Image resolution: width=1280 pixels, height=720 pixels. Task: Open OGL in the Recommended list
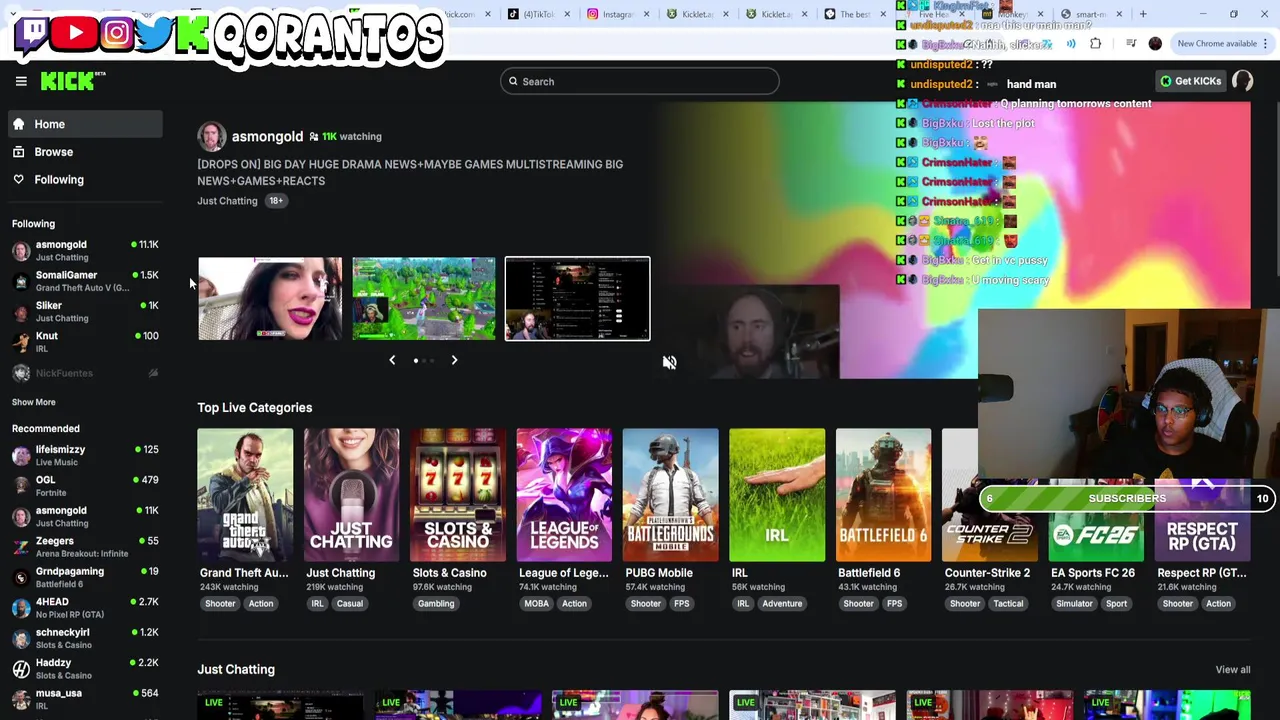point(85,486)
